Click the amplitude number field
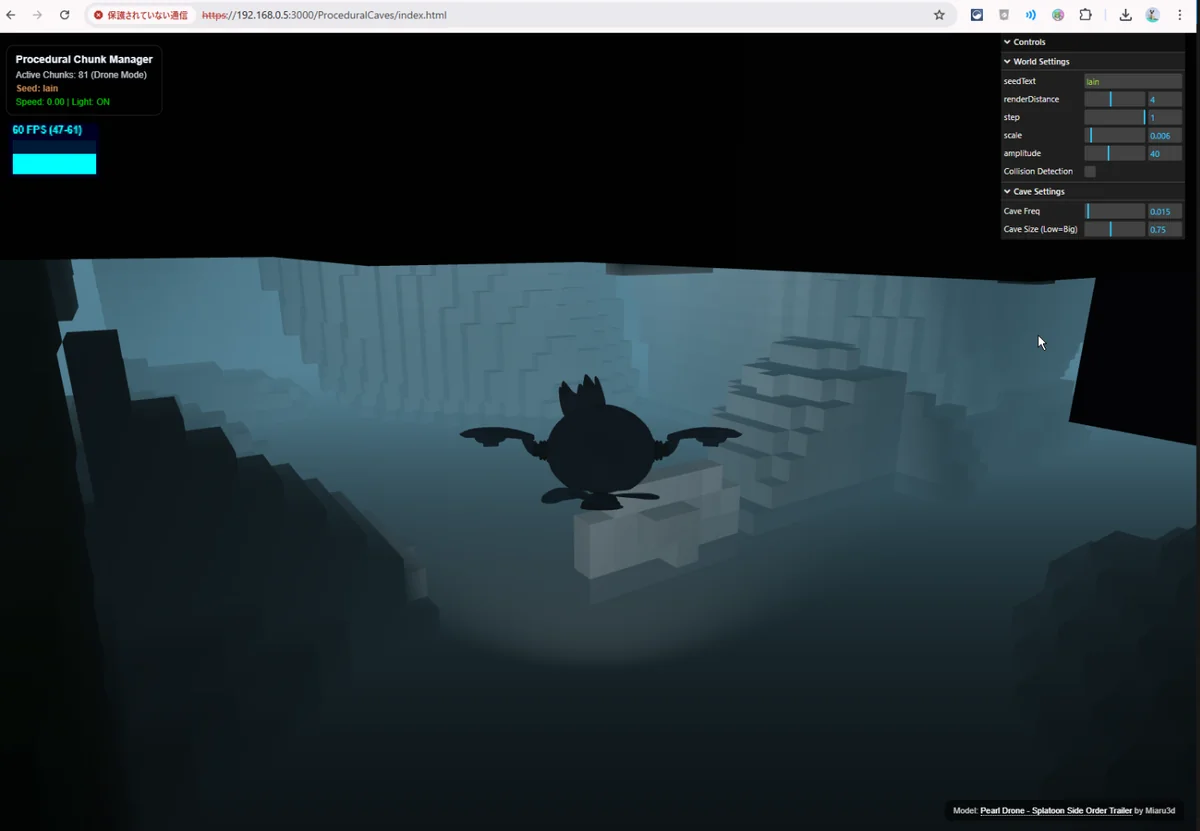Screen dimensions: 1200x831 click(x=1164, y=154)
